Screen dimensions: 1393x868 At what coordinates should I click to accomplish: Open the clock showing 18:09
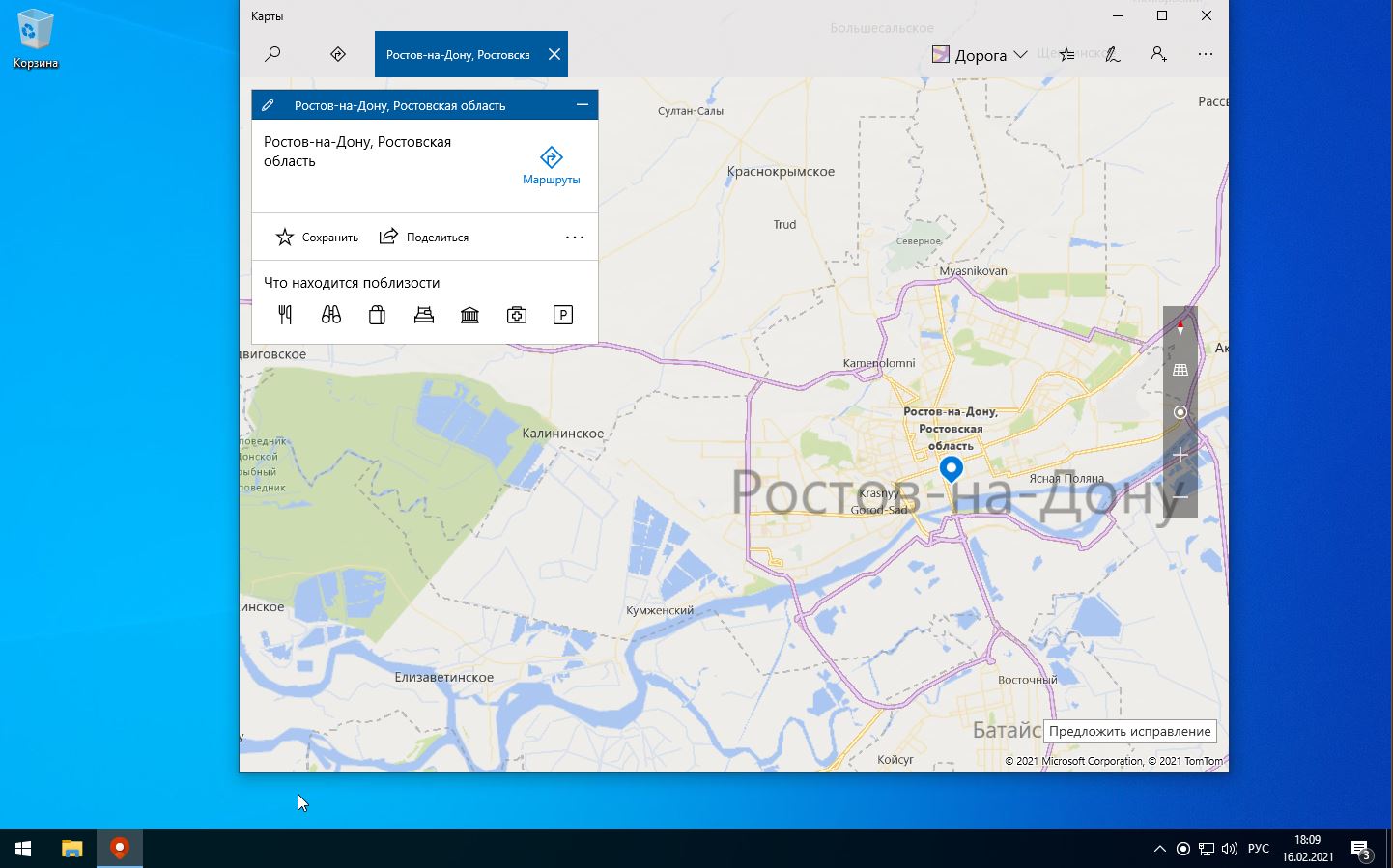click(1308, 849)
